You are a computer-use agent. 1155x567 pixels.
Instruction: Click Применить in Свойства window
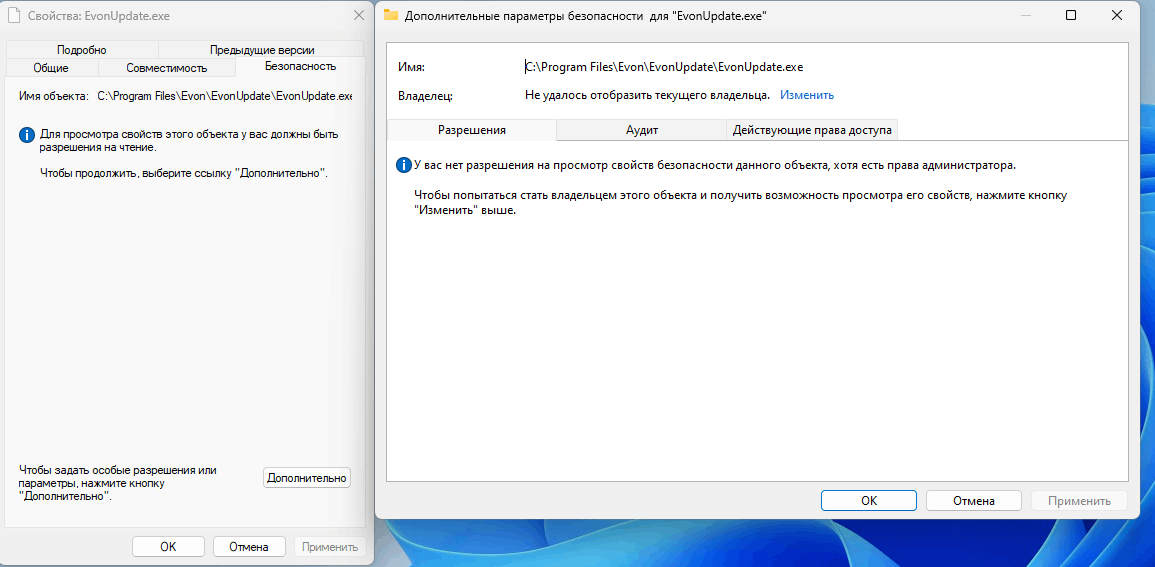click(x=329, y=547)
